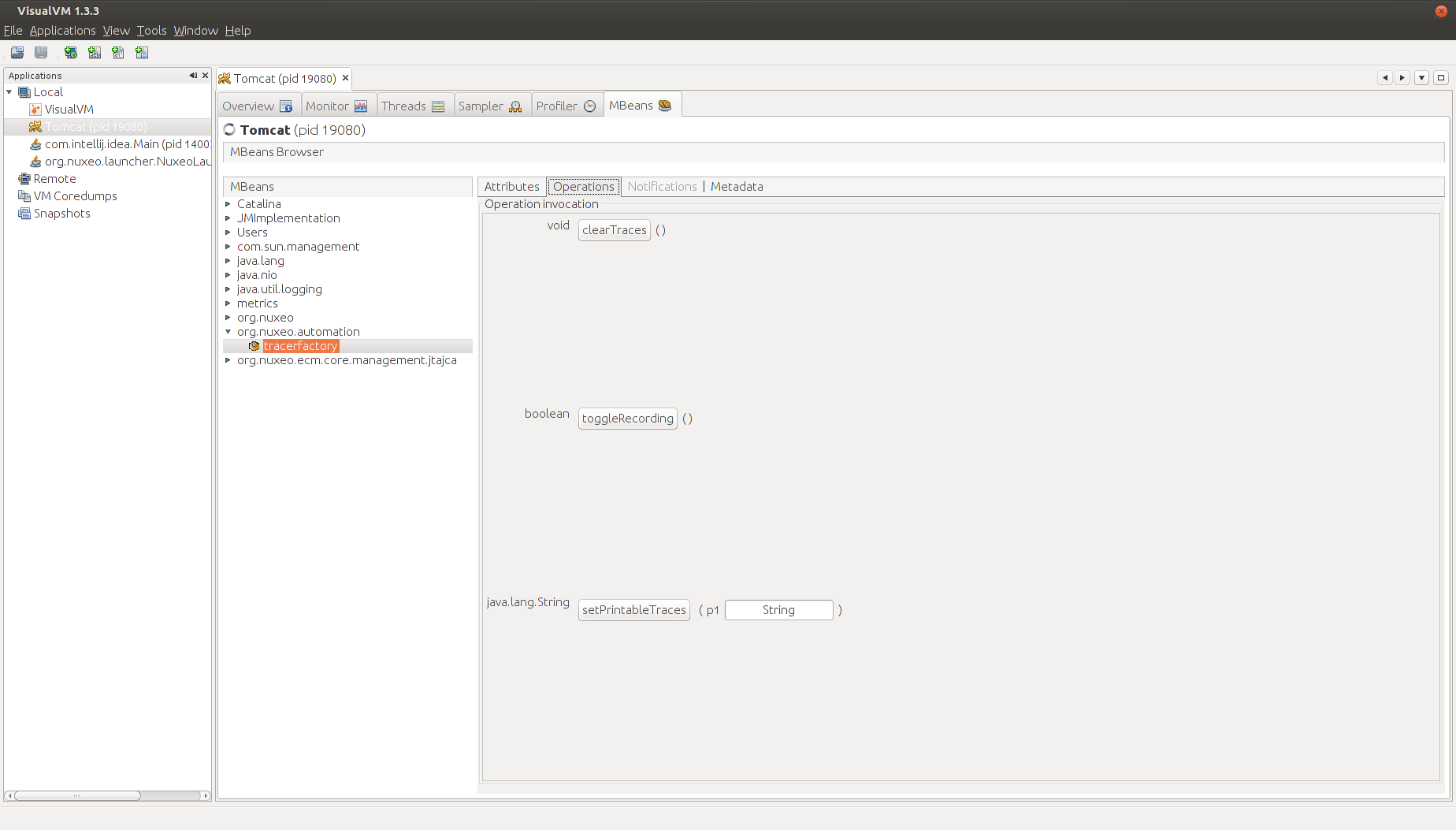The image size is (1456, 830).
Task: Invoke the clearTraces operation
Action: [615, 230]
